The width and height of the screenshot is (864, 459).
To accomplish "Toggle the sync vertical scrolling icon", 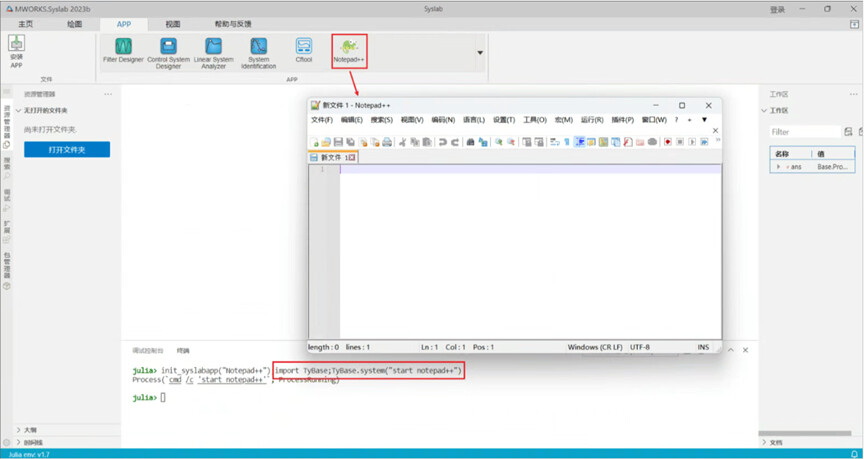I will (526, 142).
